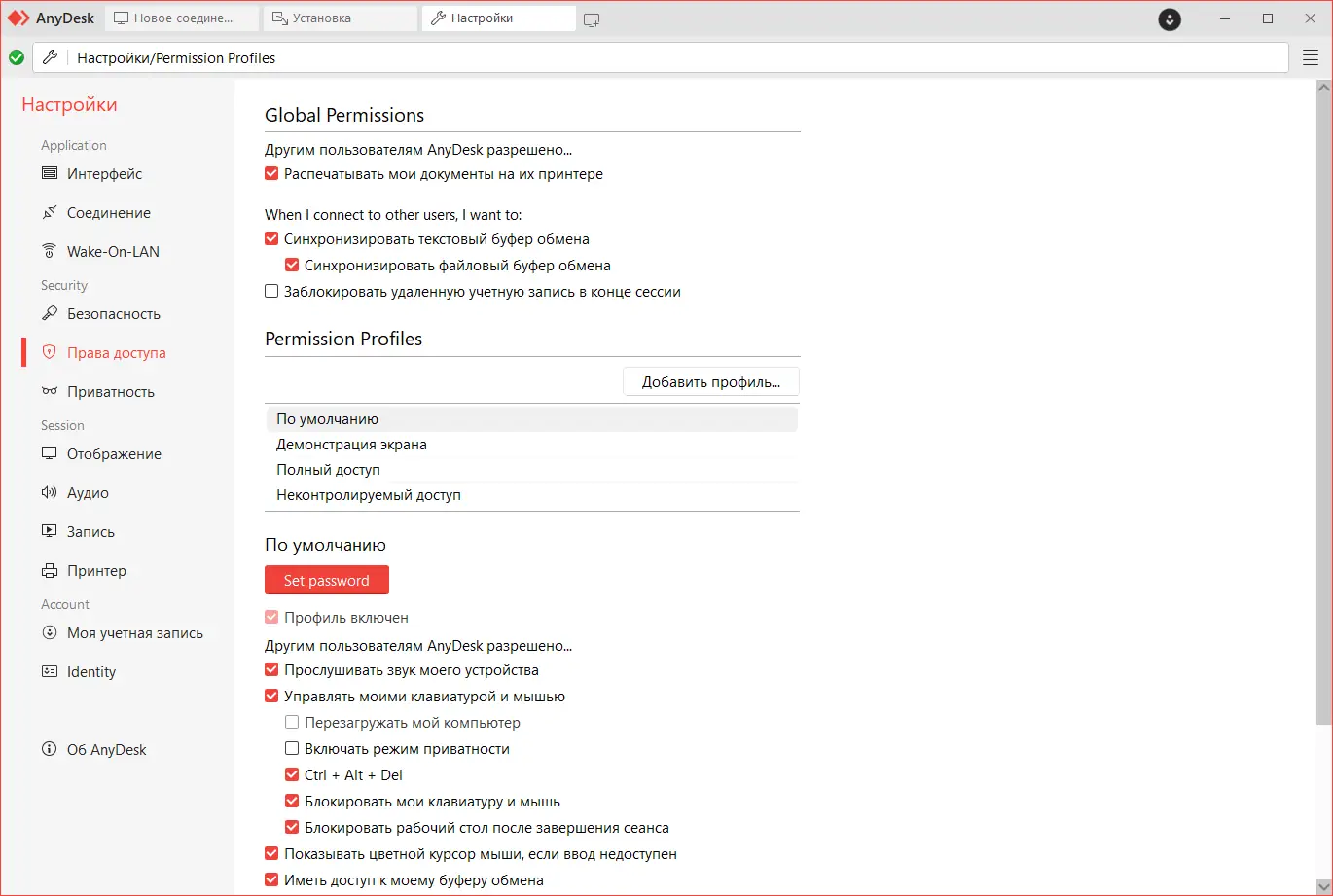Open the hamburger main menu
This screenshot has height=896, width=1333.
tap(1310, 57)
